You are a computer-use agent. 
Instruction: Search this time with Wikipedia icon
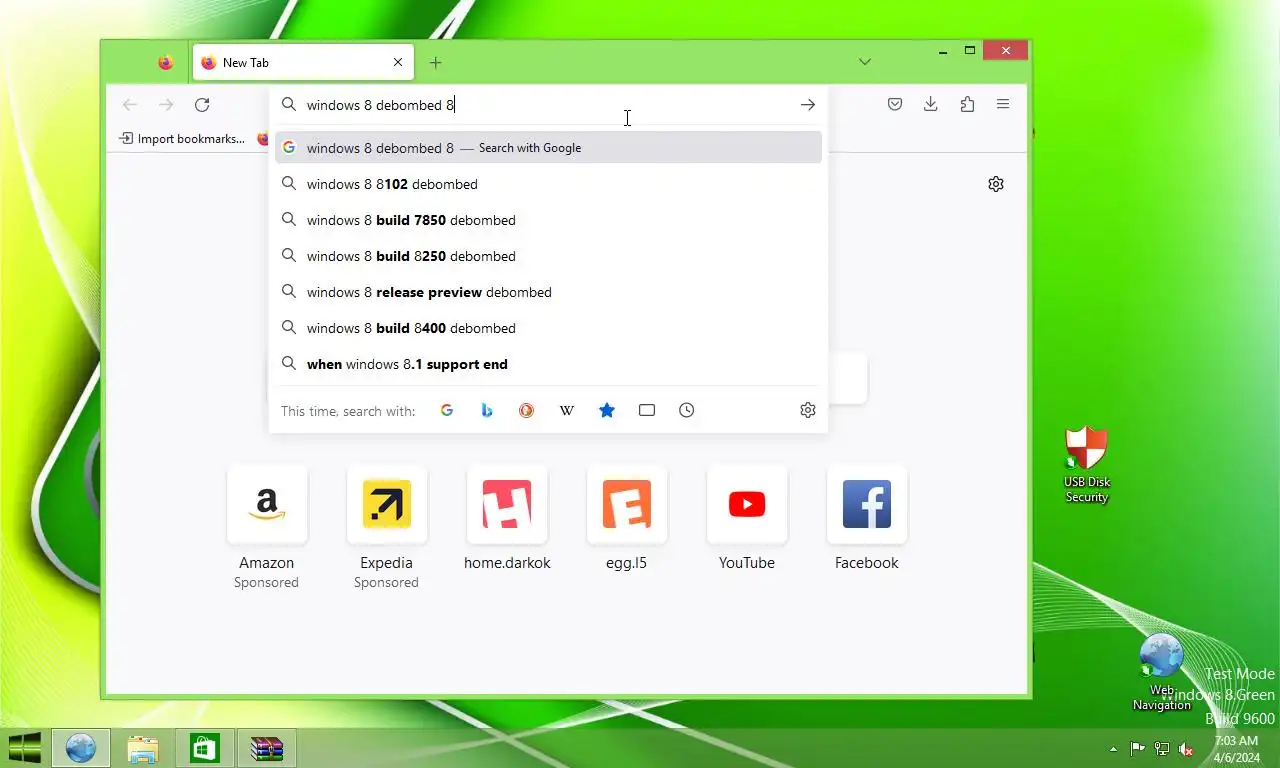pos(567,410)
